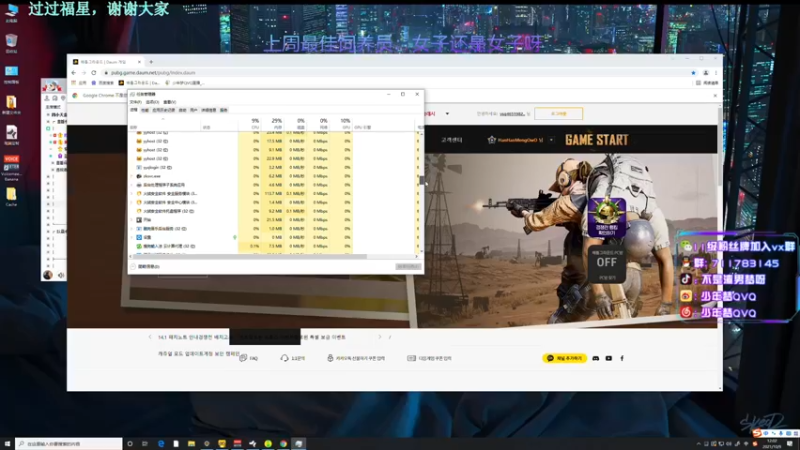Click Chrome's back navigation arrow
The height and width of the screenshot is (450, 800).
pos(74,72)
